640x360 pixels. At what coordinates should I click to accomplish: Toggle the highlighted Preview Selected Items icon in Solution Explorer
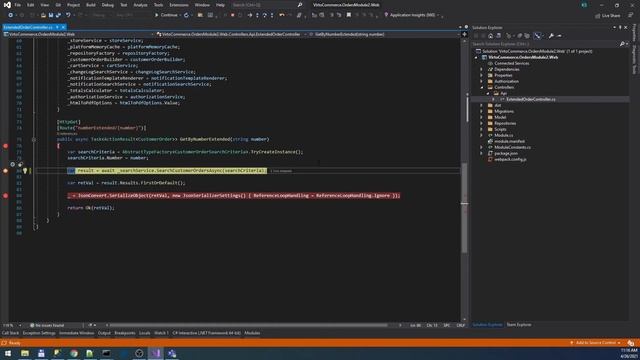point(538,36)
